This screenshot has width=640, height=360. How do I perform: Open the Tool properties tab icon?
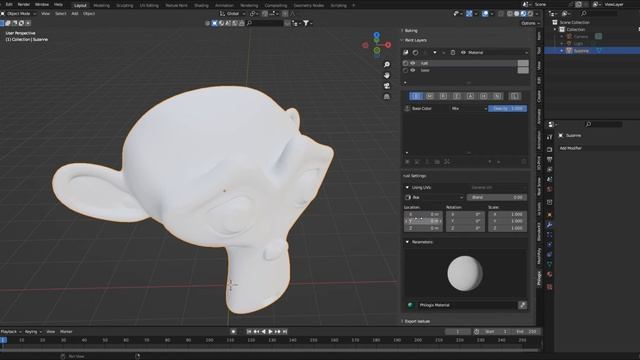[549, 137]
